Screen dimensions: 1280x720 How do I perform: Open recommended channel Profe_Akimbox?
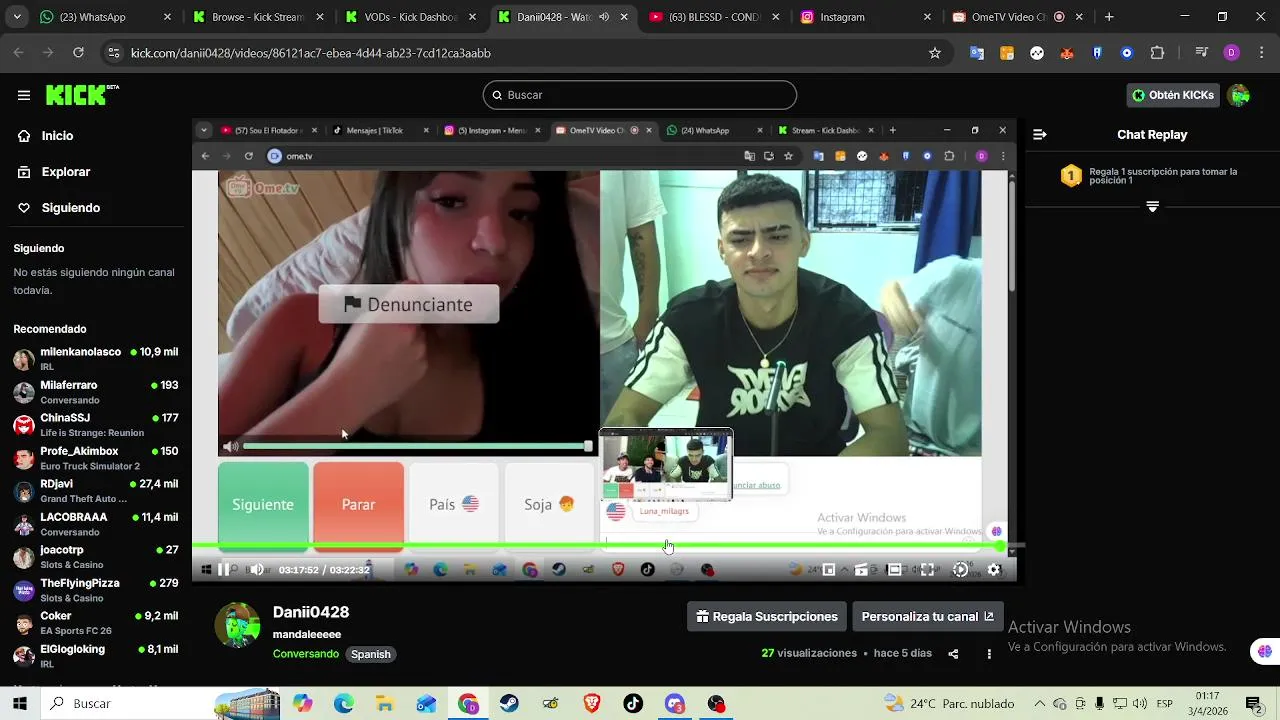click(x=95, y=458)
